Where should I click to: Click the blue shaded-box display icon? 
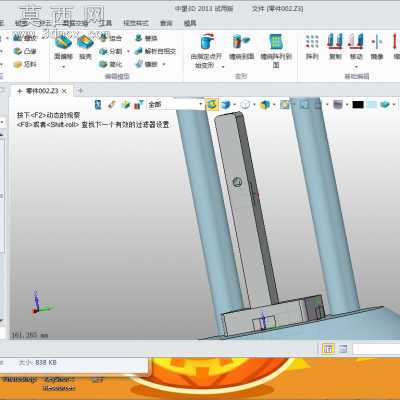225,105
